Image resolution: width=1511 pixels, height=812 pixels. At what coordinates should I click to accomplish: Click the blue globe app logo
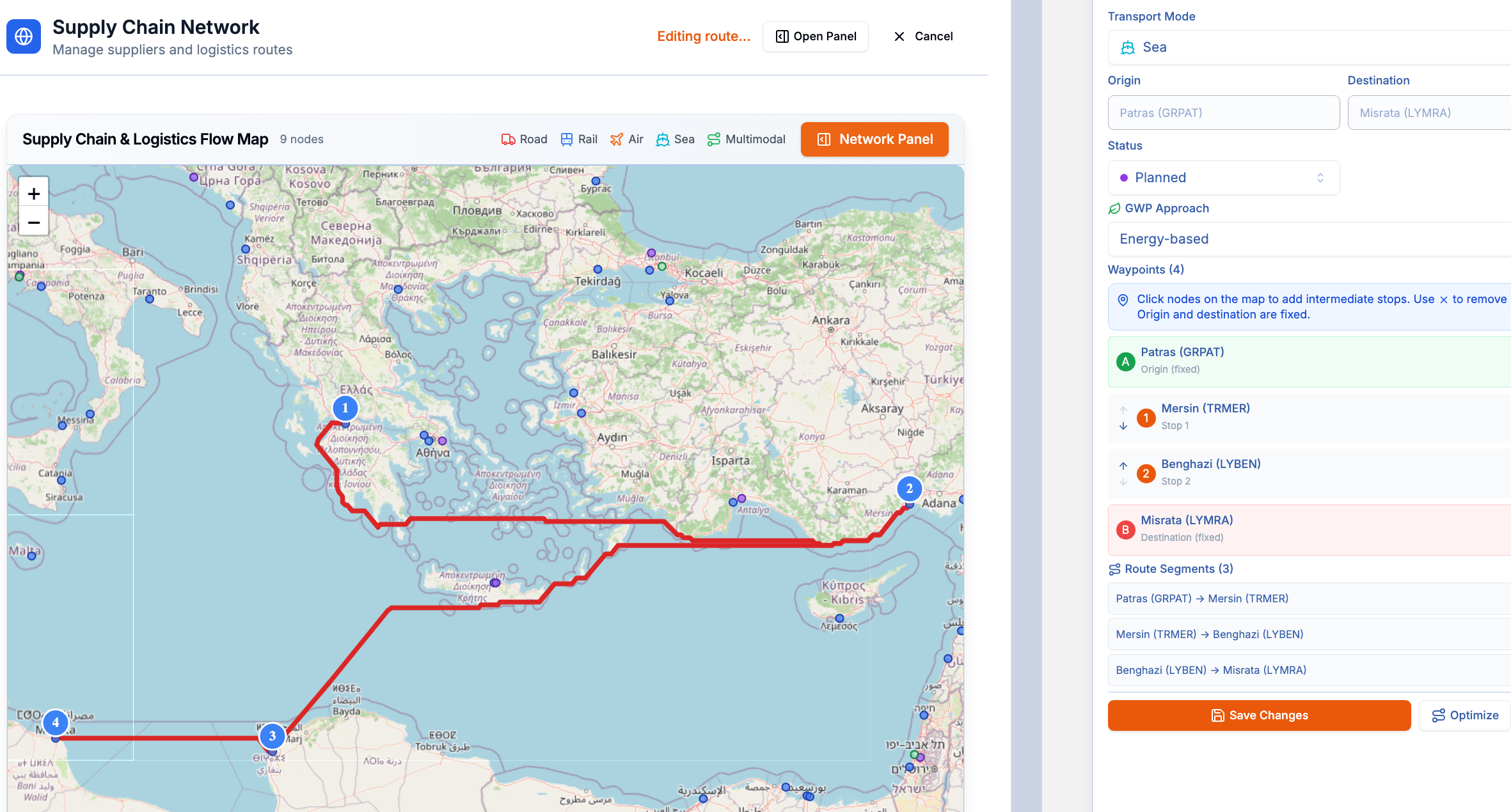click(24, 36)
